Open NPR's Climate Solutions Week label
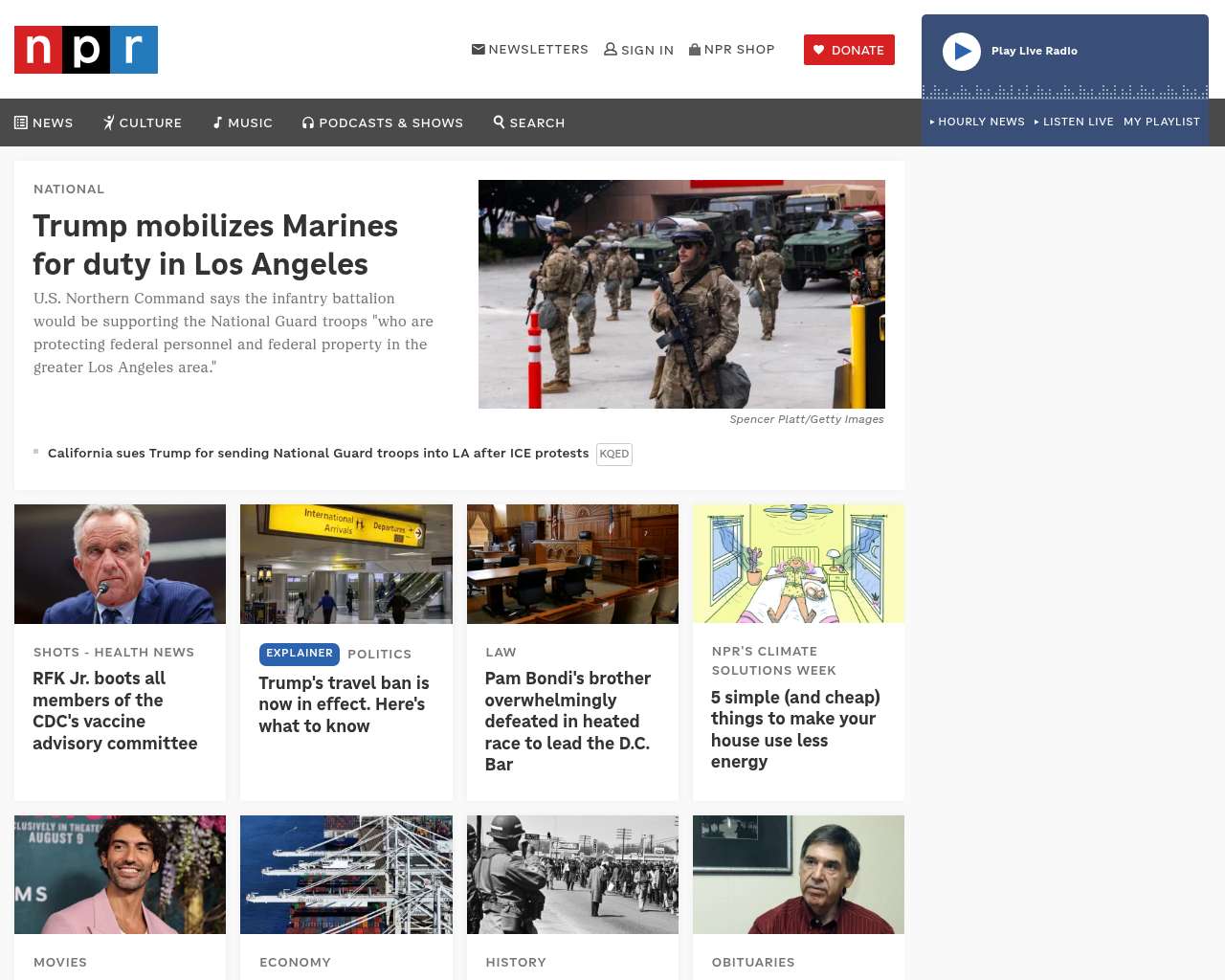Image resolution: width=1225 pixels, height=980 pixels. pyautogui.click(x=774, y=660)
